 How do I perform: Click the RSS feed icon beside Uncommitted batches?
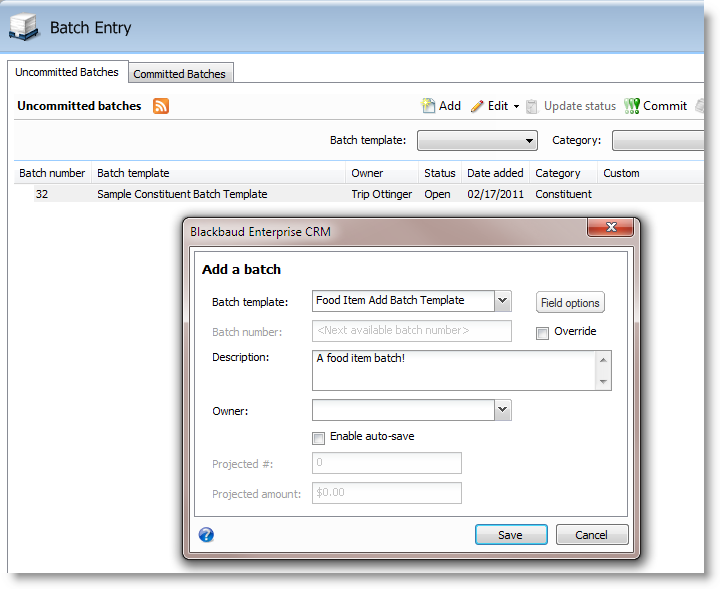[161, 106]
